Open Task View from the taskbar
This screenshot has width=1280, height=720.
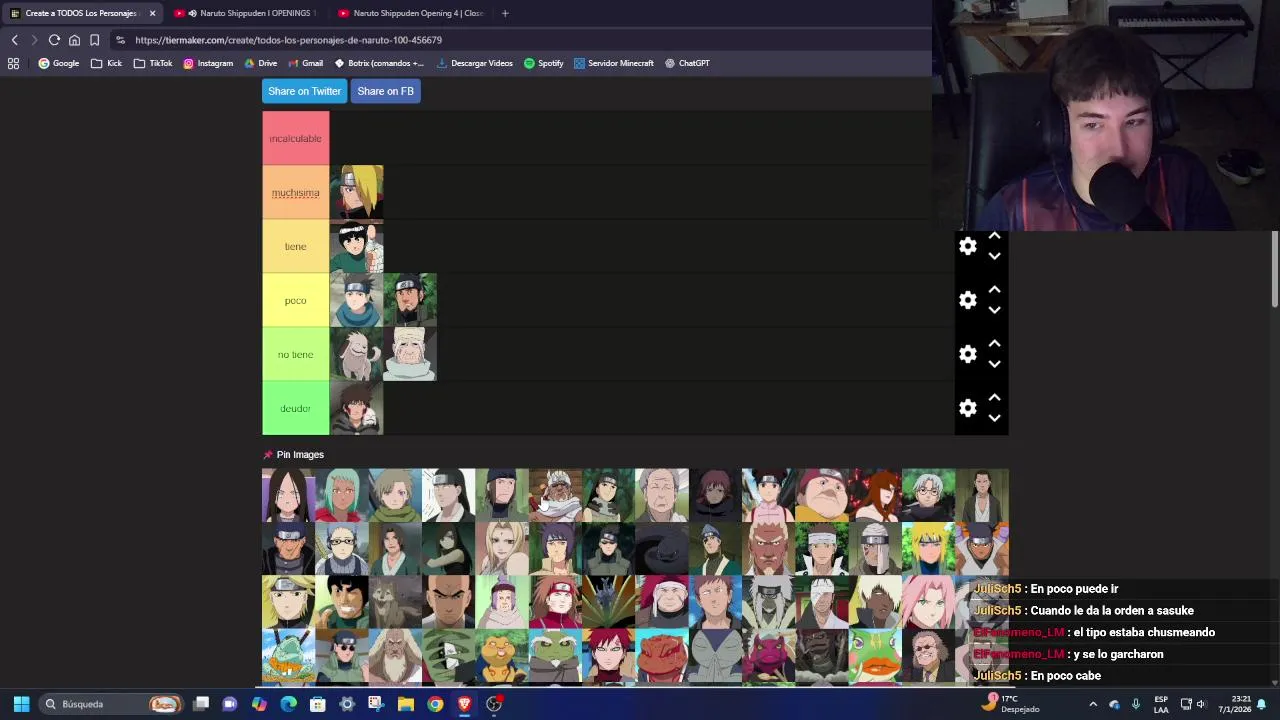[x=201, y=704]
